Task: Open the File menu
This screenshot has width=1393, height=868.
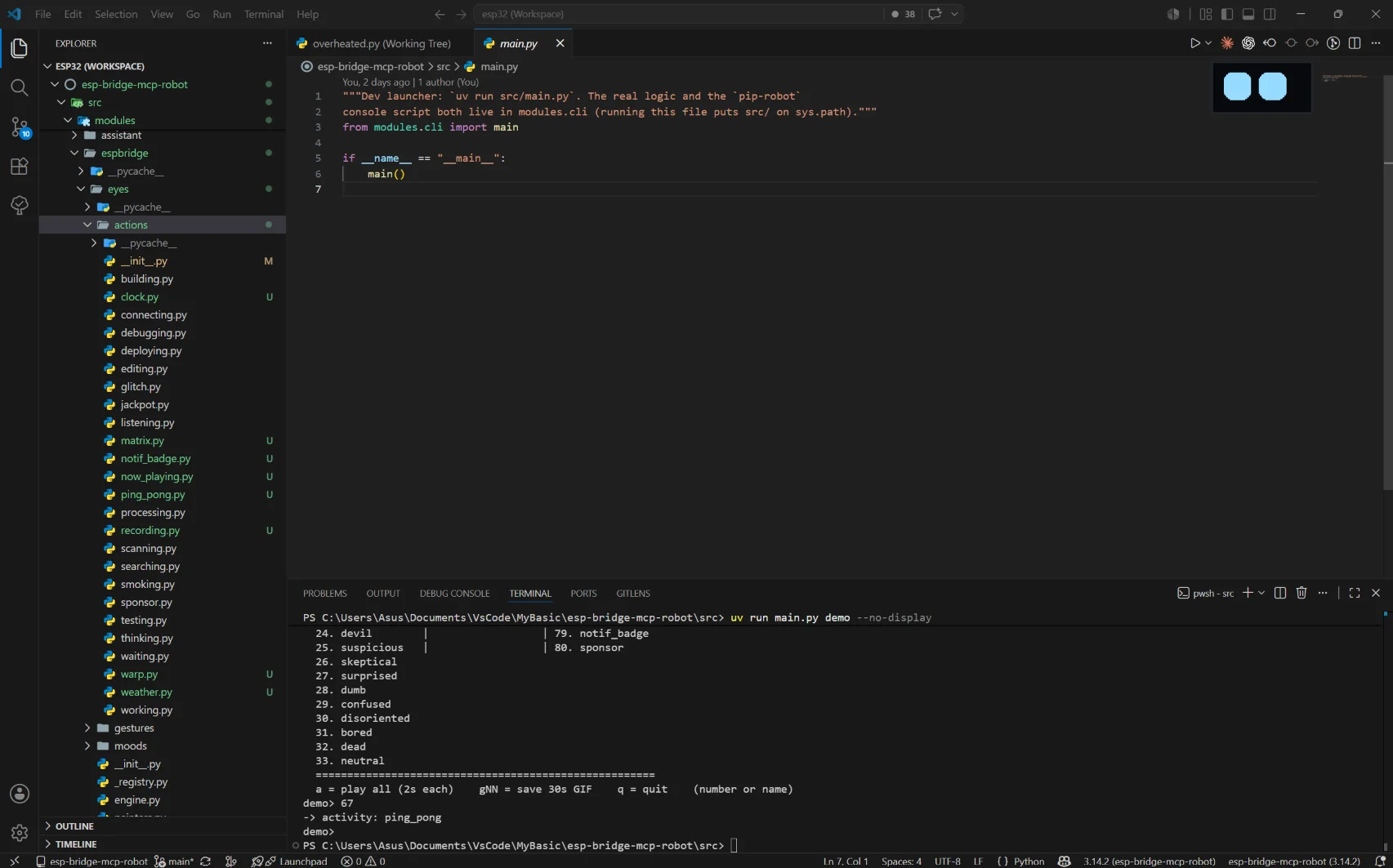Action: click(43, 14)
